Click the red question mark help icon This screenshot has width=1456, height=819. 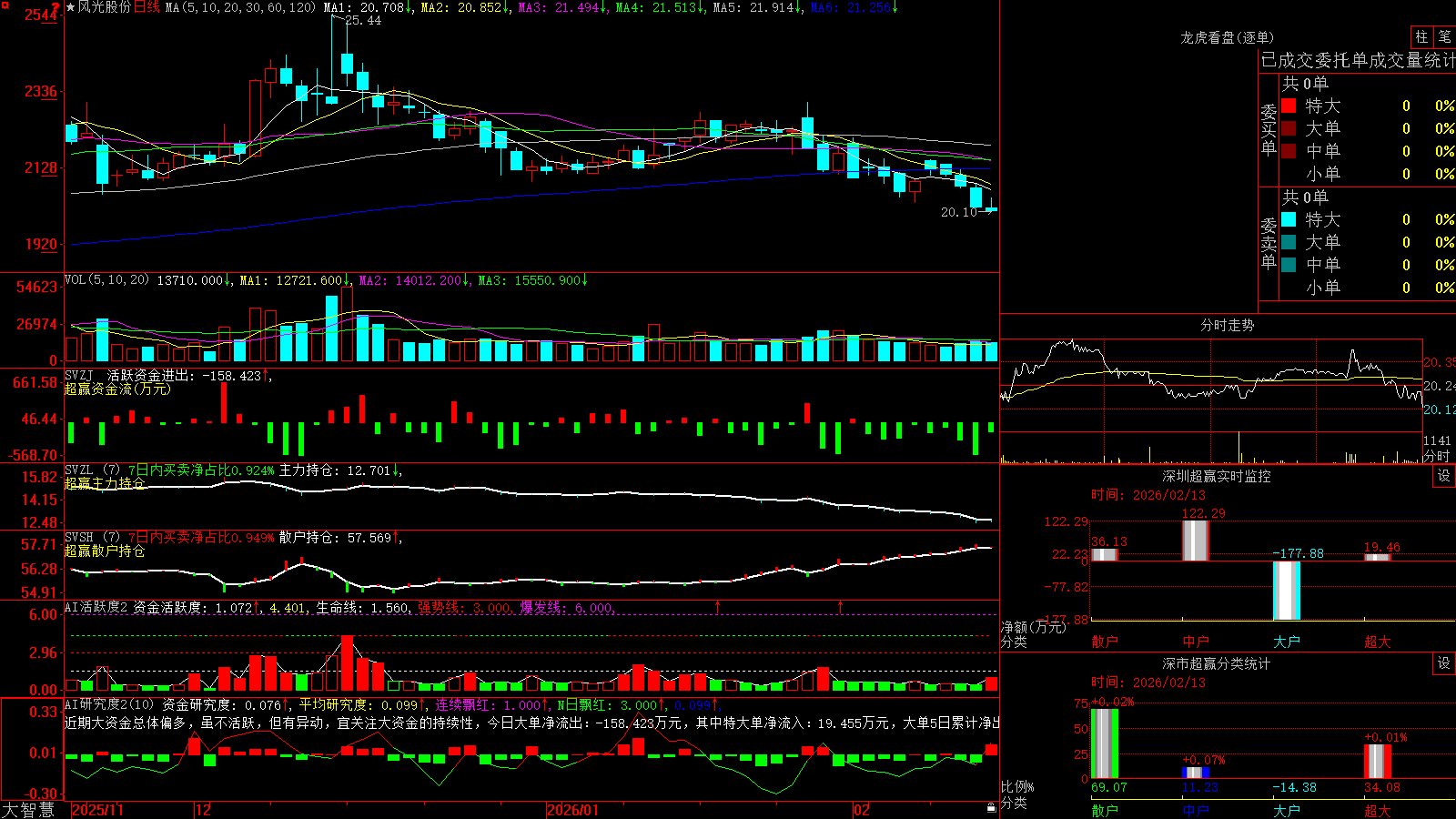point(56,7)
